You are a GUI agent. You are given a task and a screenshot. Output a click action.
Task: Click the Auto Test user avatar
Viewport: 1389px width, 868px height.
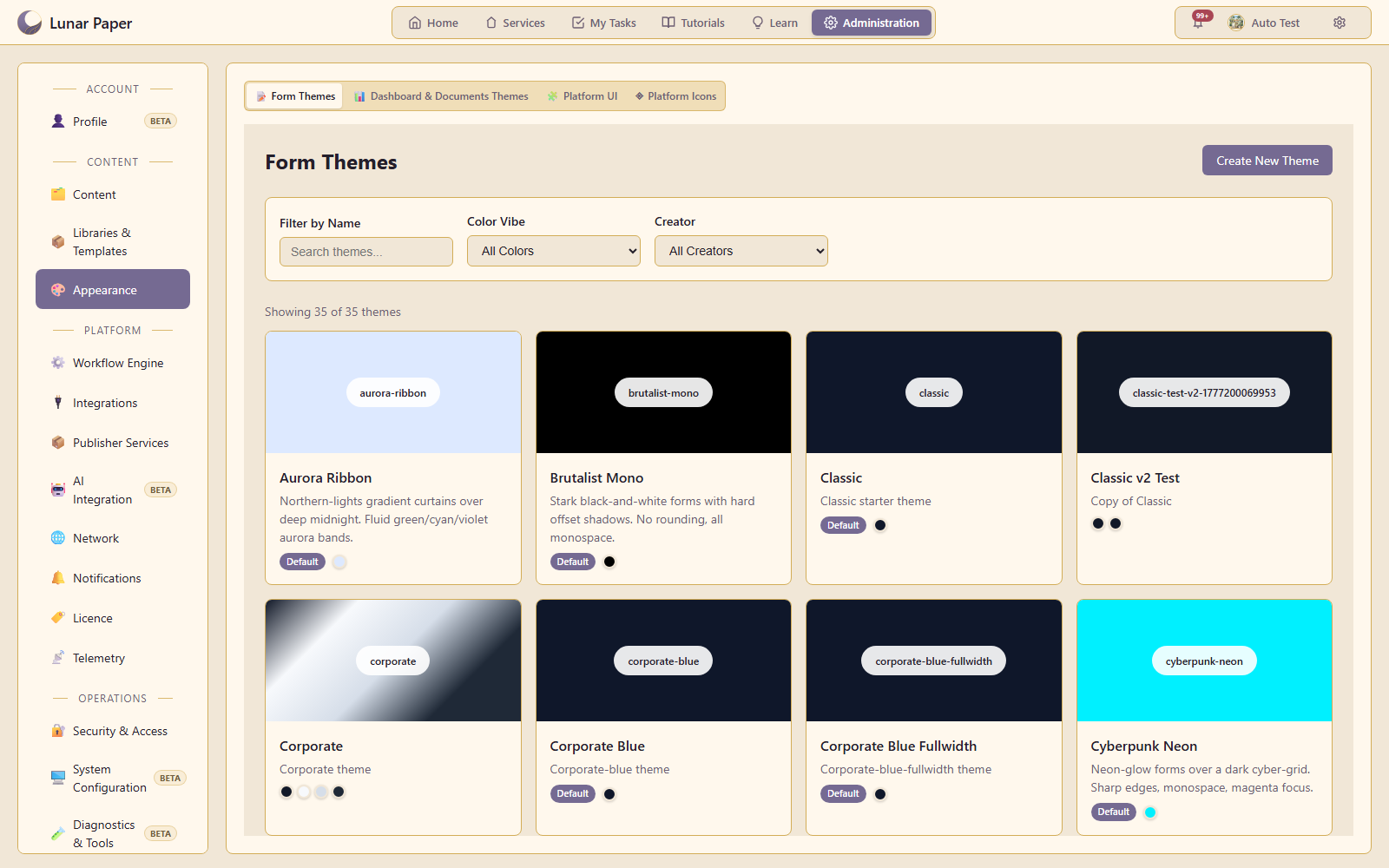click(1235, 23)
